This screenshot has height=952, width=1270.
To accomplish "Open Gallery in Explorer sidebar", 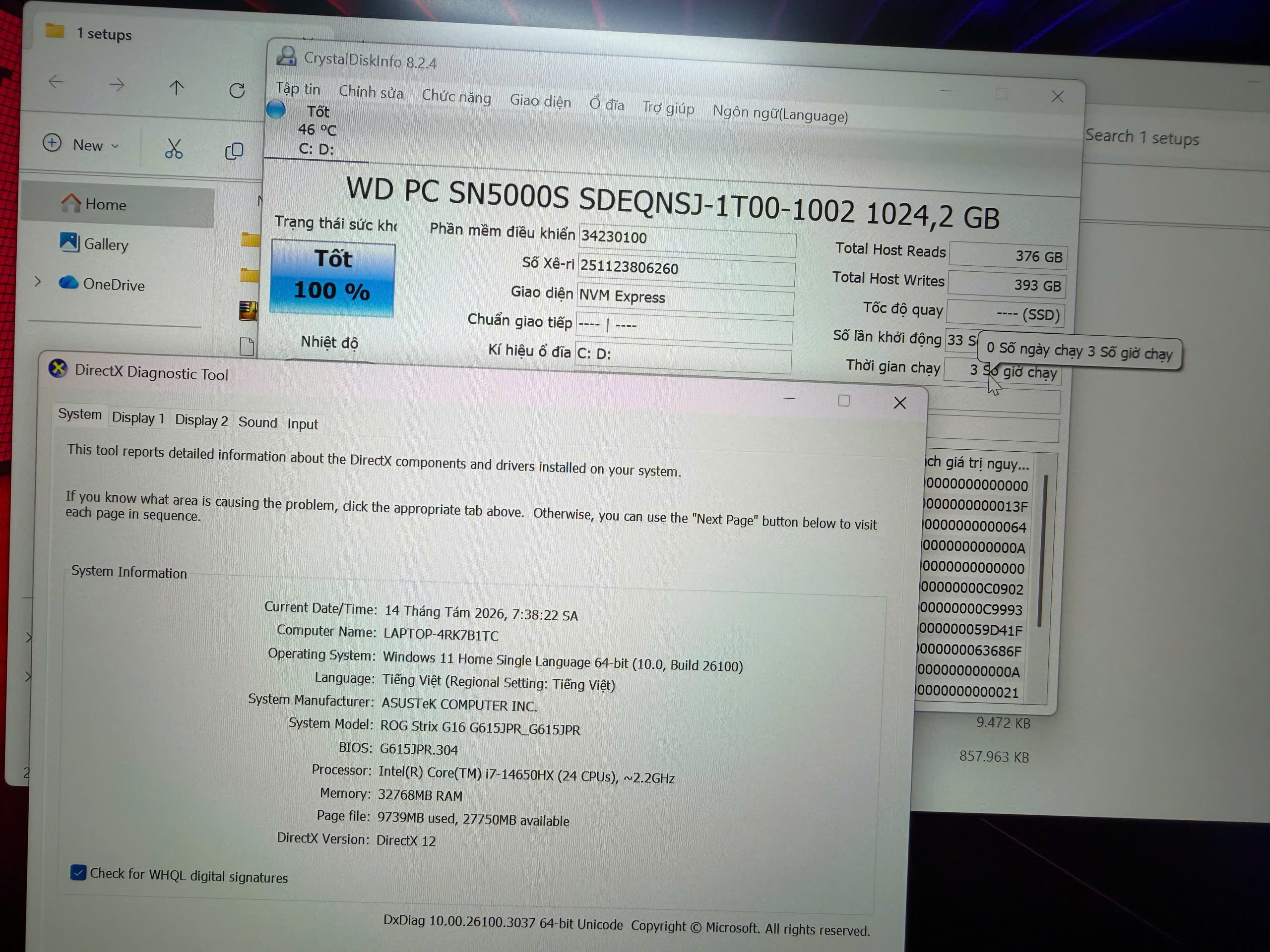I will pos(95,243).
